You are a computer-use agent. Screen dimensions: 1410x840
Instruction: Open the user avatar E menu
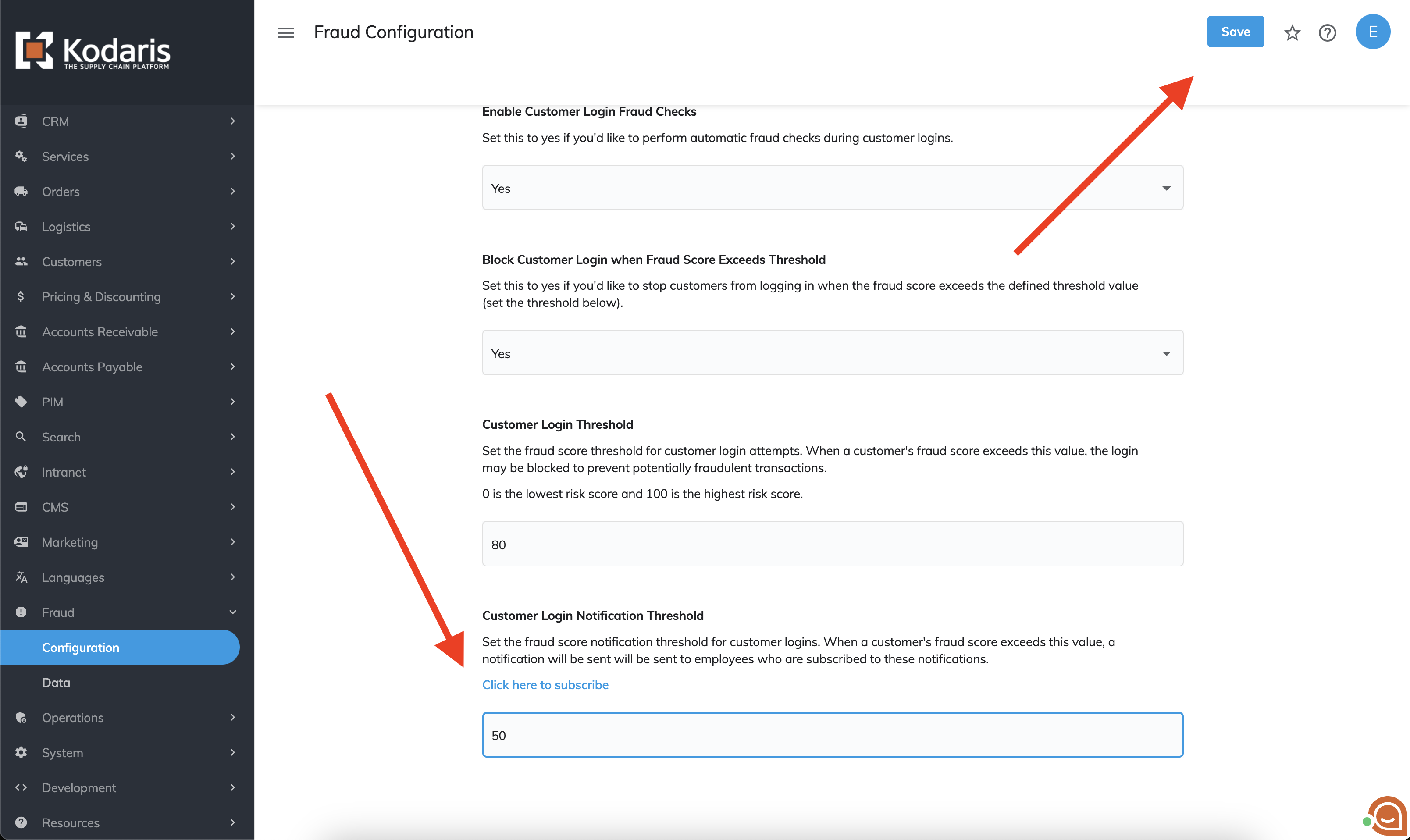1372,32
